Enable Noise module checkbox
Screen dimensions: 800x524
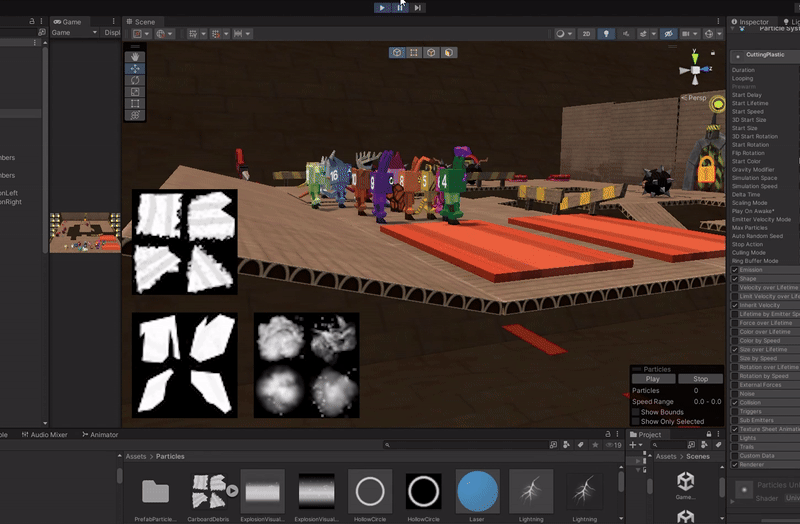tap(735, 394)
